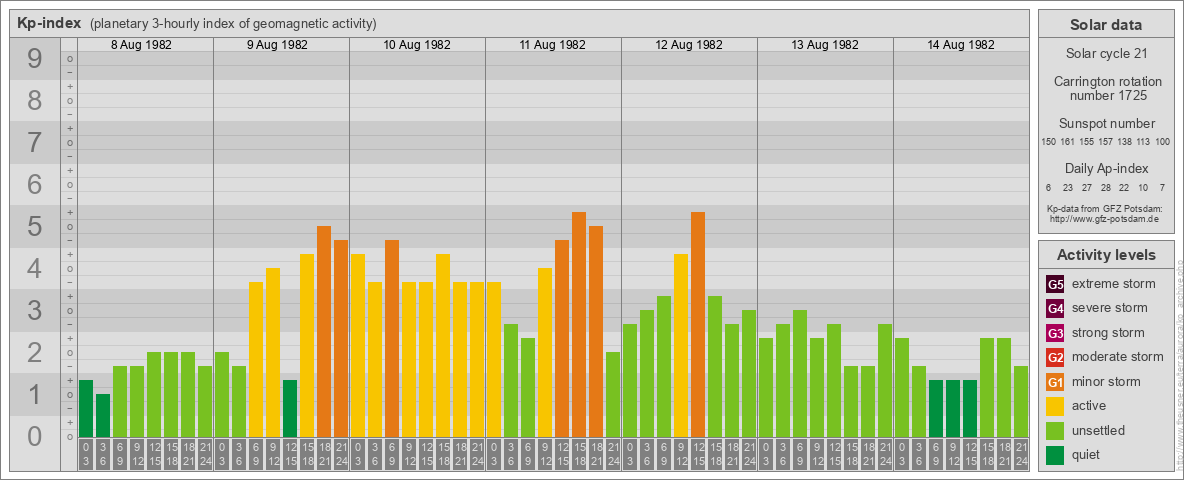Viewport: 1184px width, 480px height.
Task: Click the green 21-24 bar on 13 Aug
Action: click(x=885, y=380)
